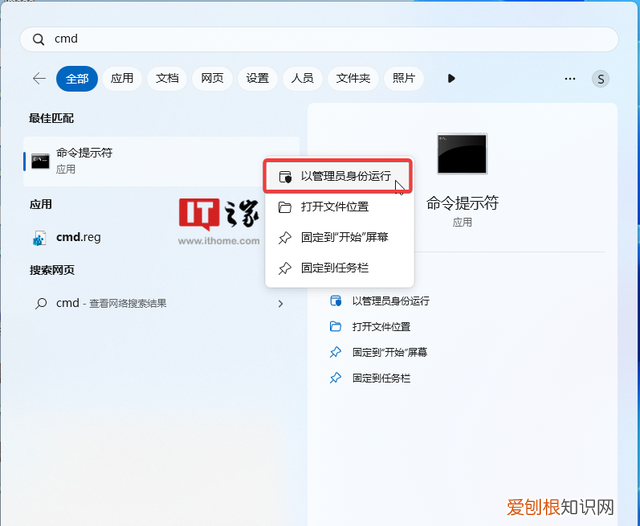
Task: Click blue shield icon in preview pane
Action: pos(336,301)
